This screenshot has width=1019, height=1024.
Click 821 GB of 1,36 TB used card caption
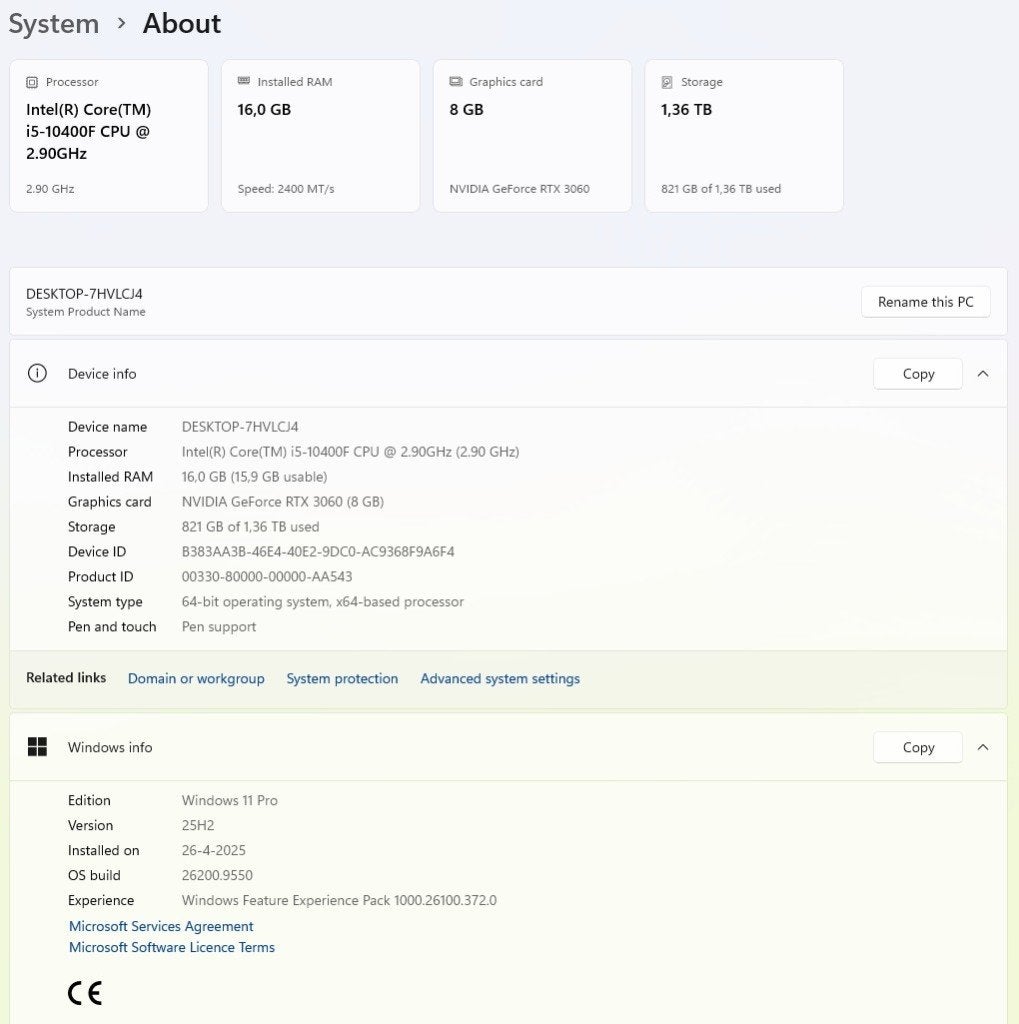click(x=720, y=189)
